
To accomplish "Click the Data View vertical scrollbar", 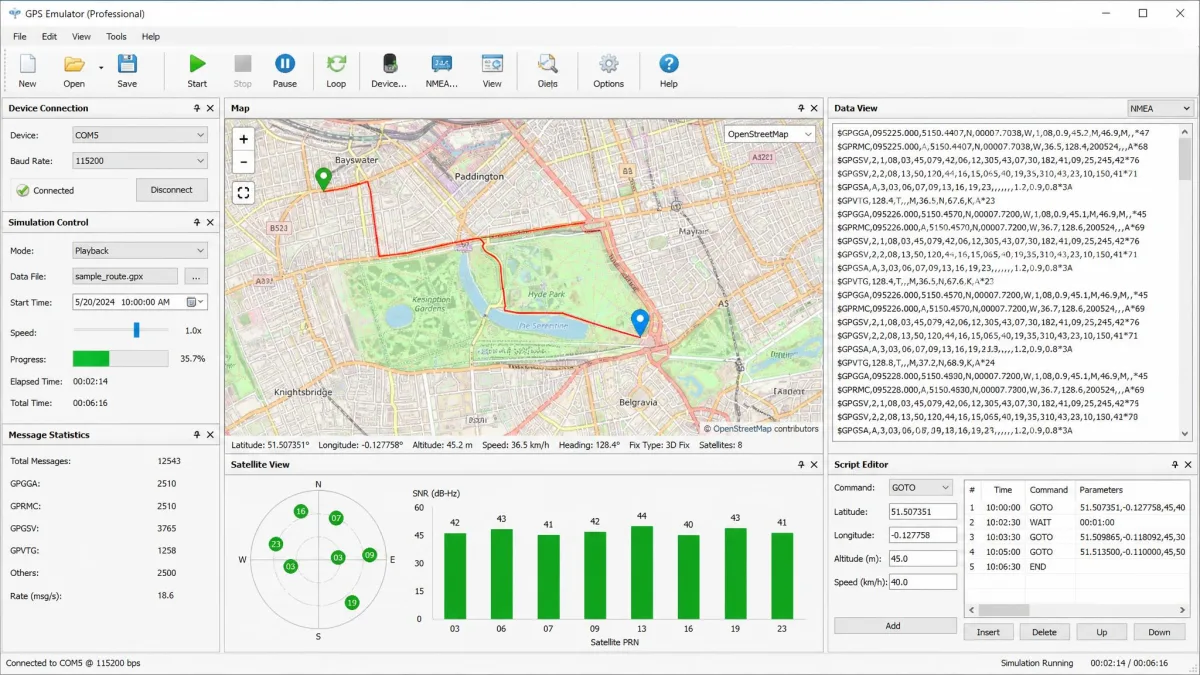I will 1186,282.
